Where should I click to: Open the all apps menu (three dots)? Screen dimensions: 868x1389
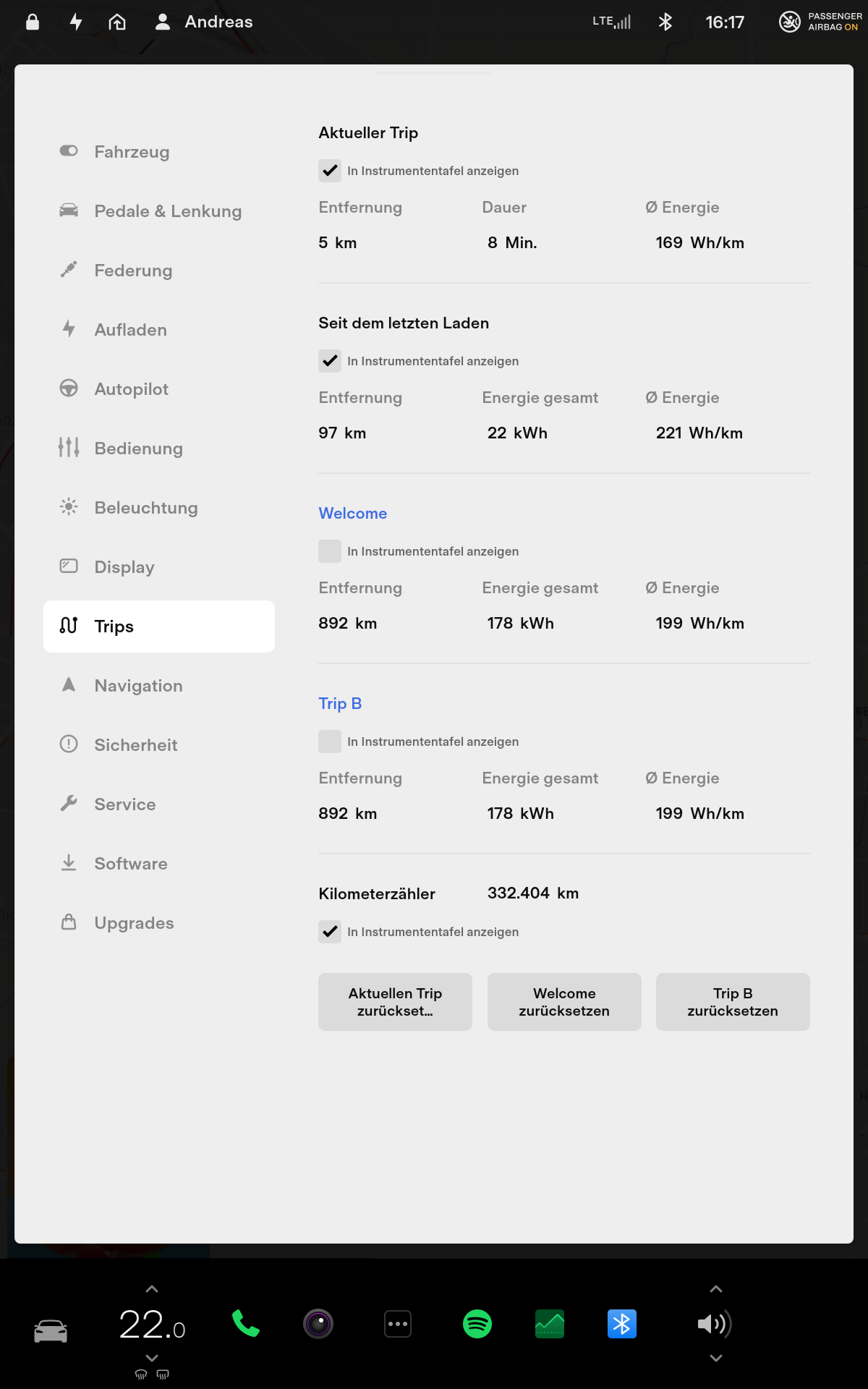(x=398, y=1324)
